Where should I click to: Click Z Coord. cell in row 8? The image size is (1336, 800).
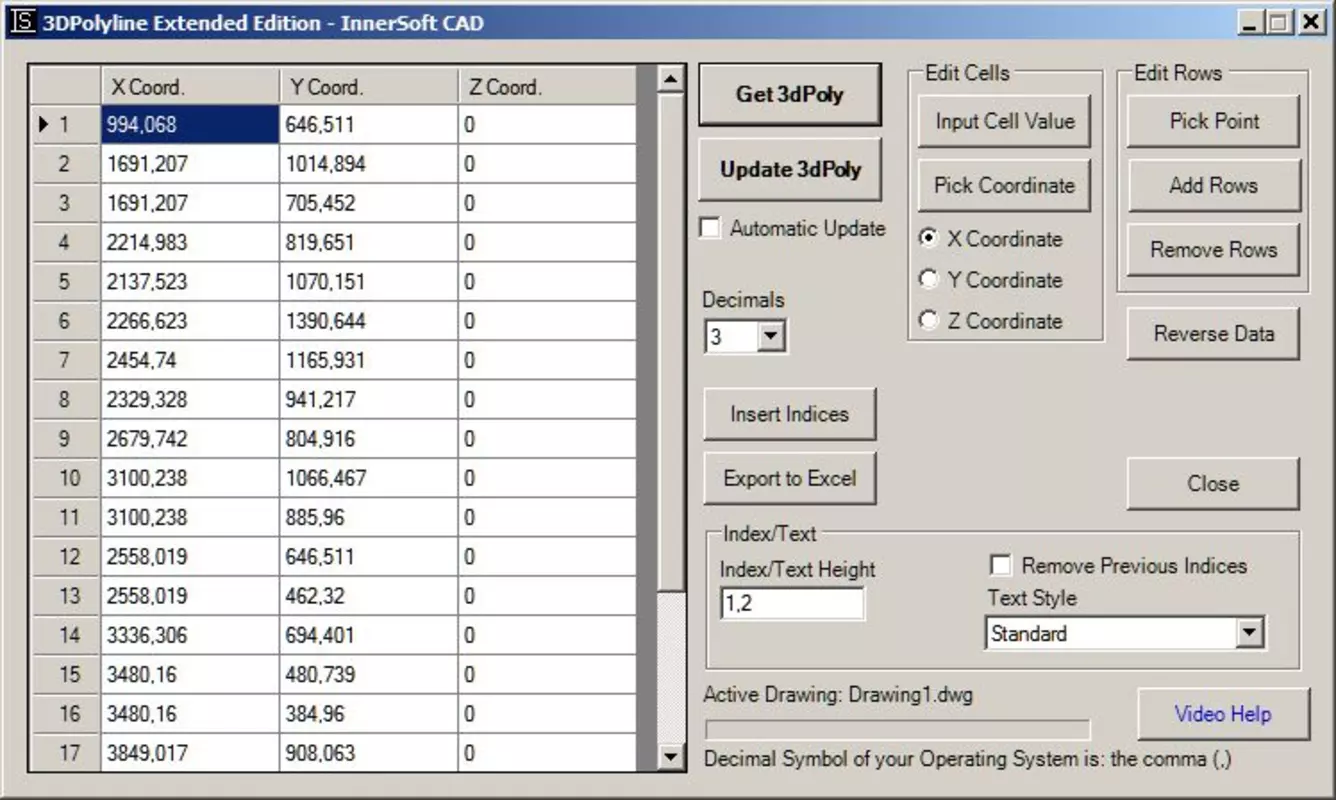547,400
